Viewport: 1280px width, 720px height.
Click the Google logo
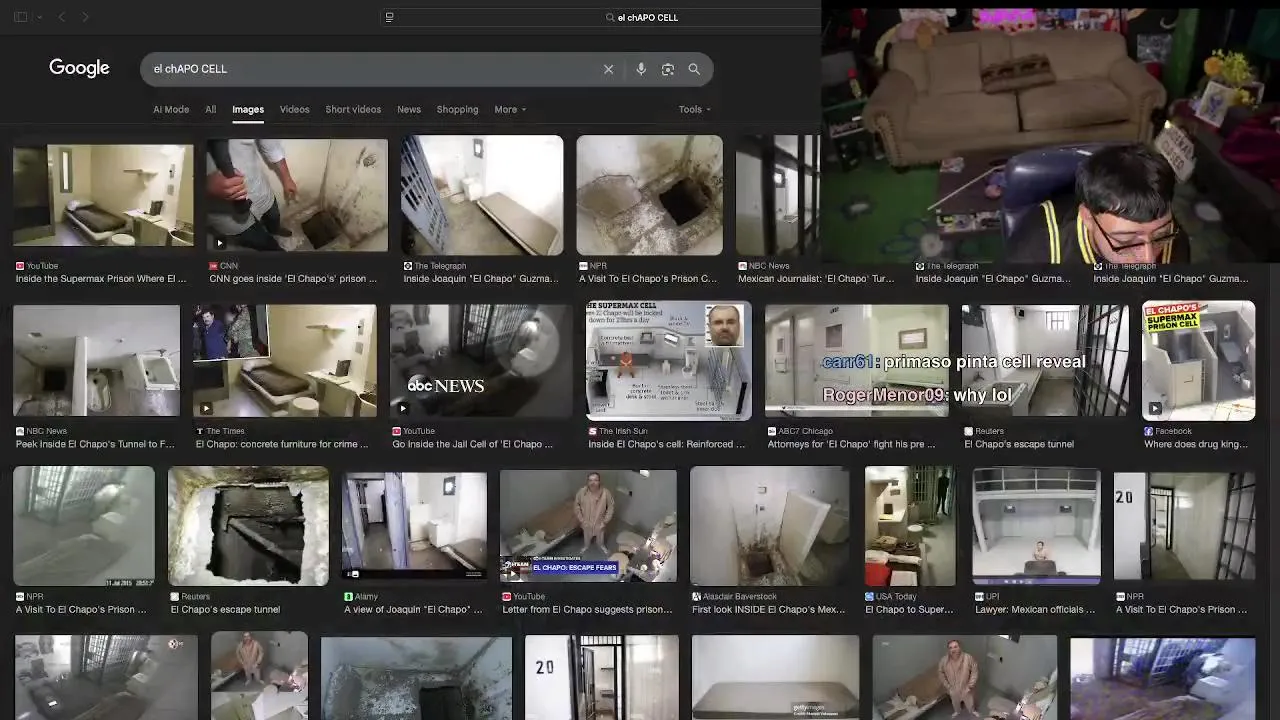tap(79, 68)
